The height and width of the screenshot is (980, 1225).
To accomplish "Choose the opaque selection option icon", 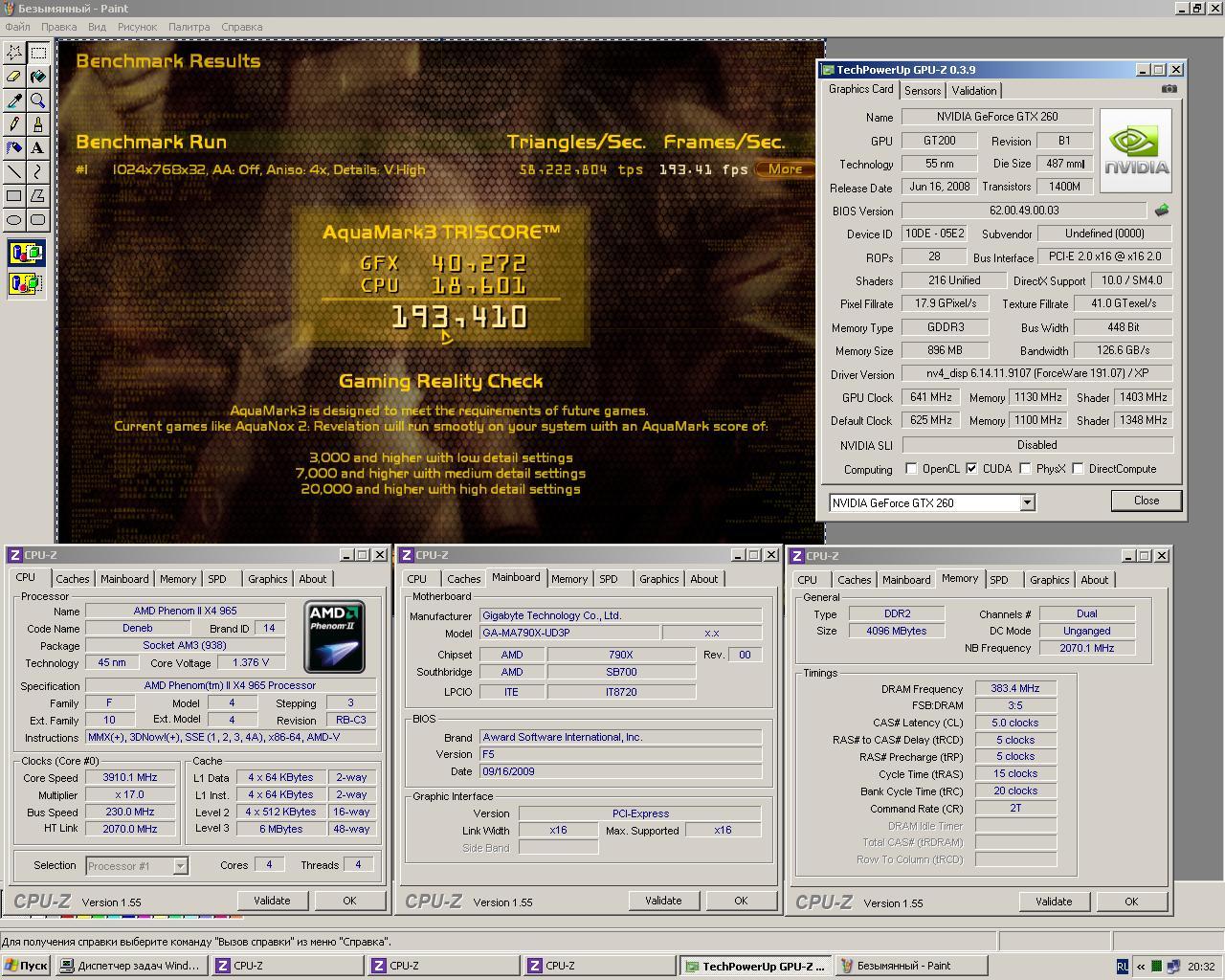I will pos(26,254).
